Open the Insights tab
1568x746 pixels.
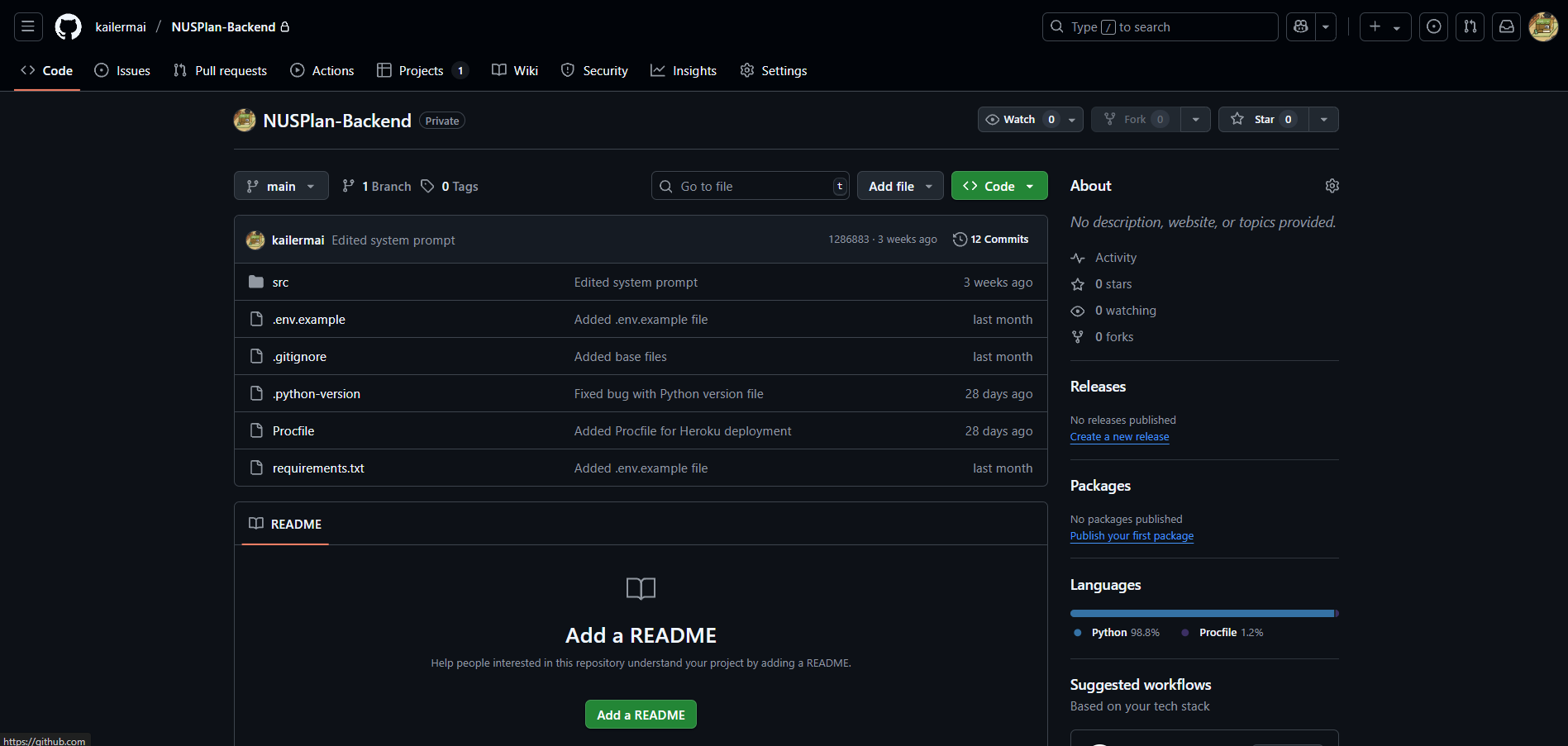tap(684, 71)
